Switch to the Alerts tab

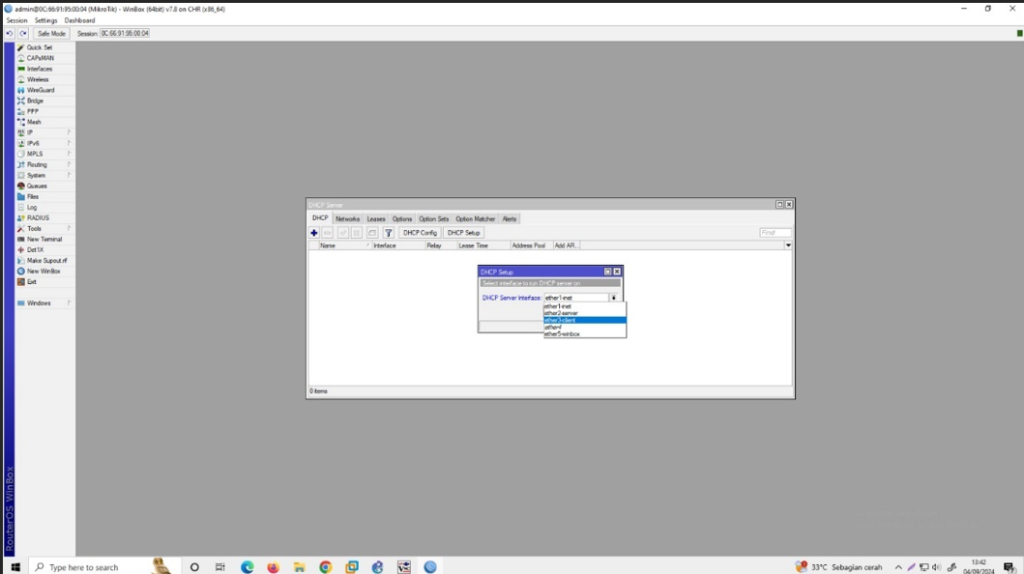(x=509, y=219)
